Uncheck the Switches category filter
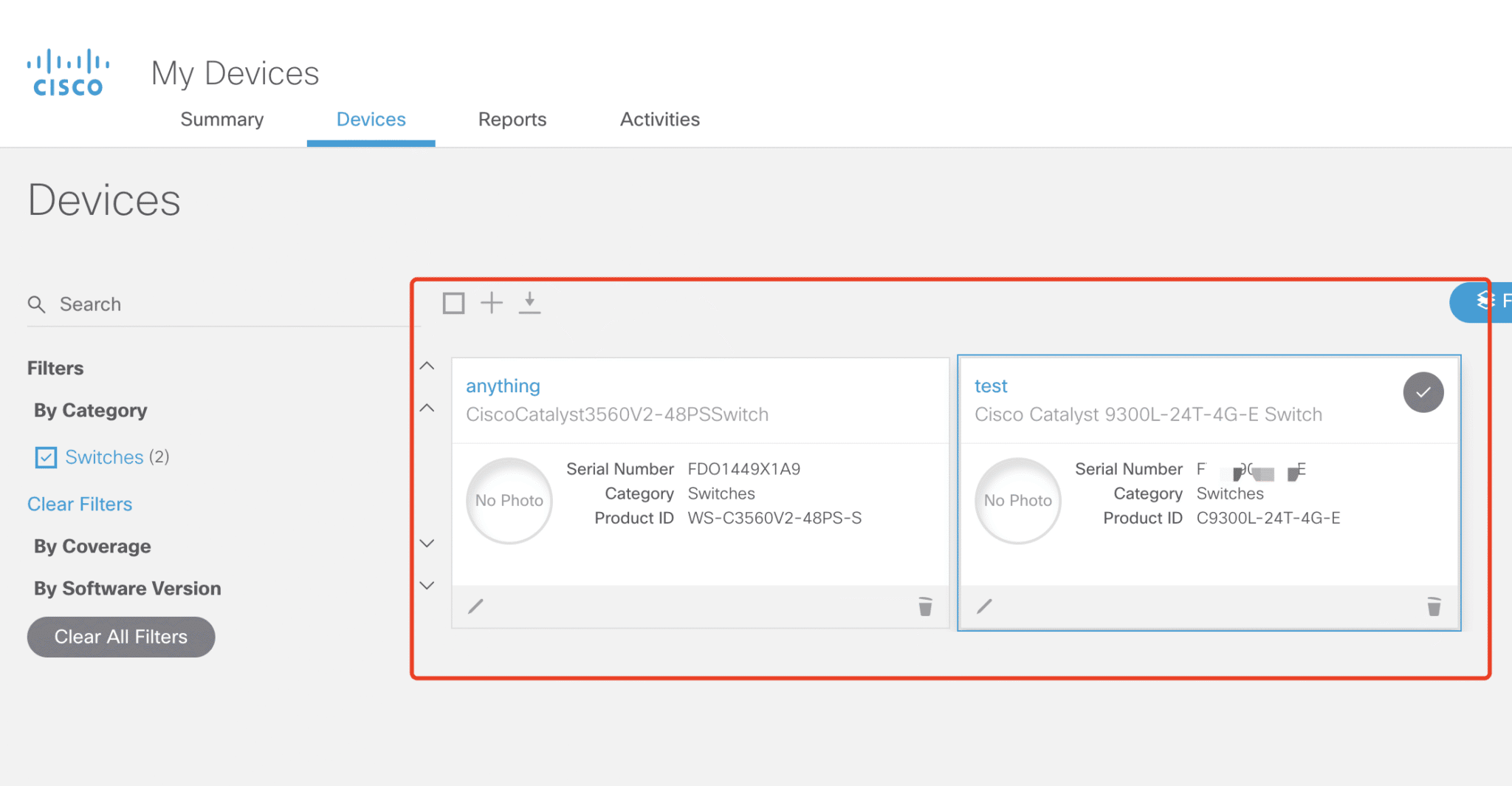1512x786 pixels. (x=46, y=457)
